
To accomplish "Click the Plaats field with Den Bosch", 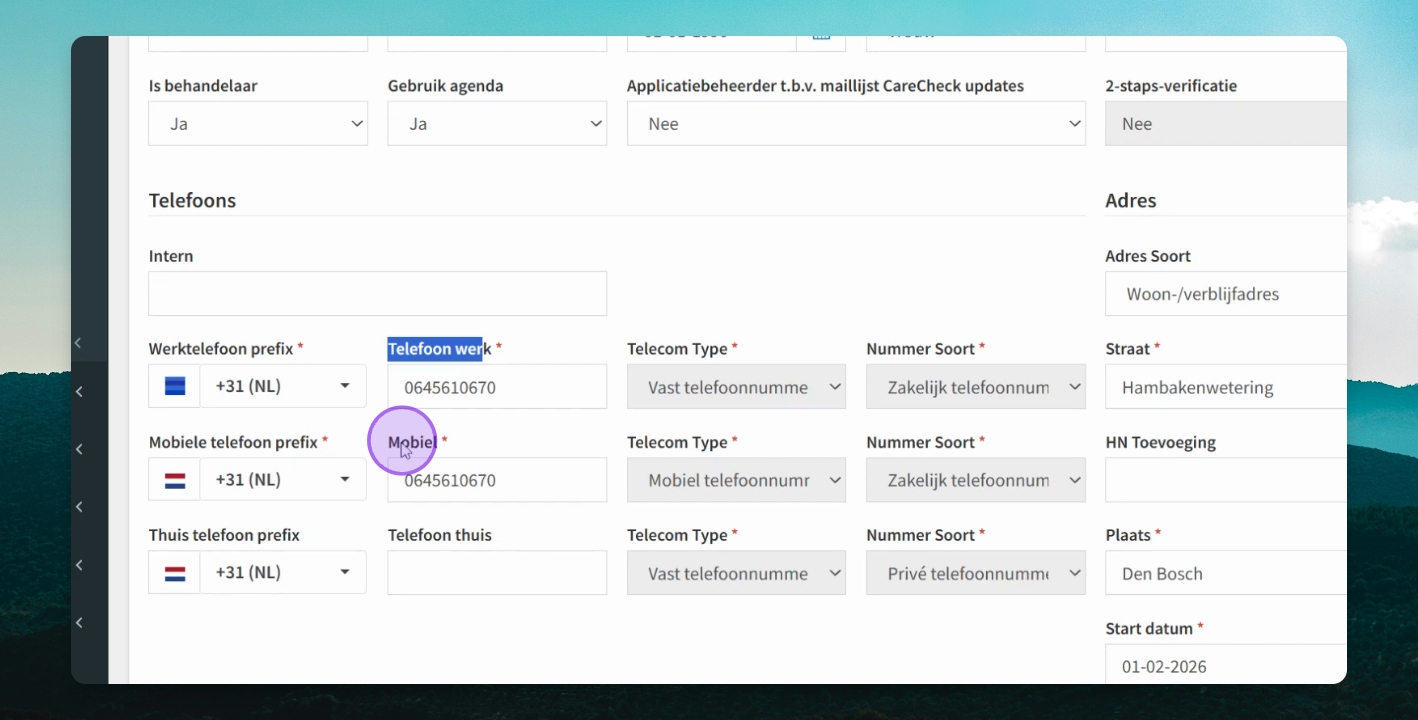I will click(1225, 573).
